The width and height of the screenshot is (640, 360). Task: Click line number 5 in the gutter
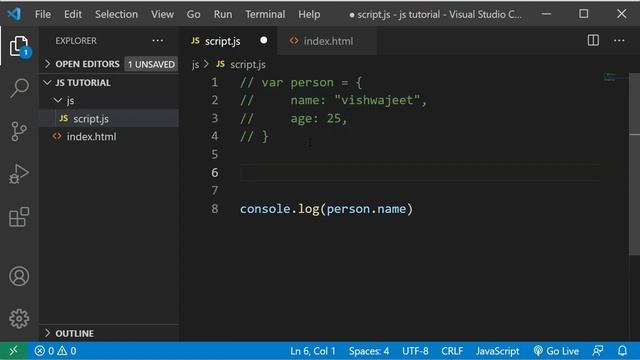click(215, 154)
